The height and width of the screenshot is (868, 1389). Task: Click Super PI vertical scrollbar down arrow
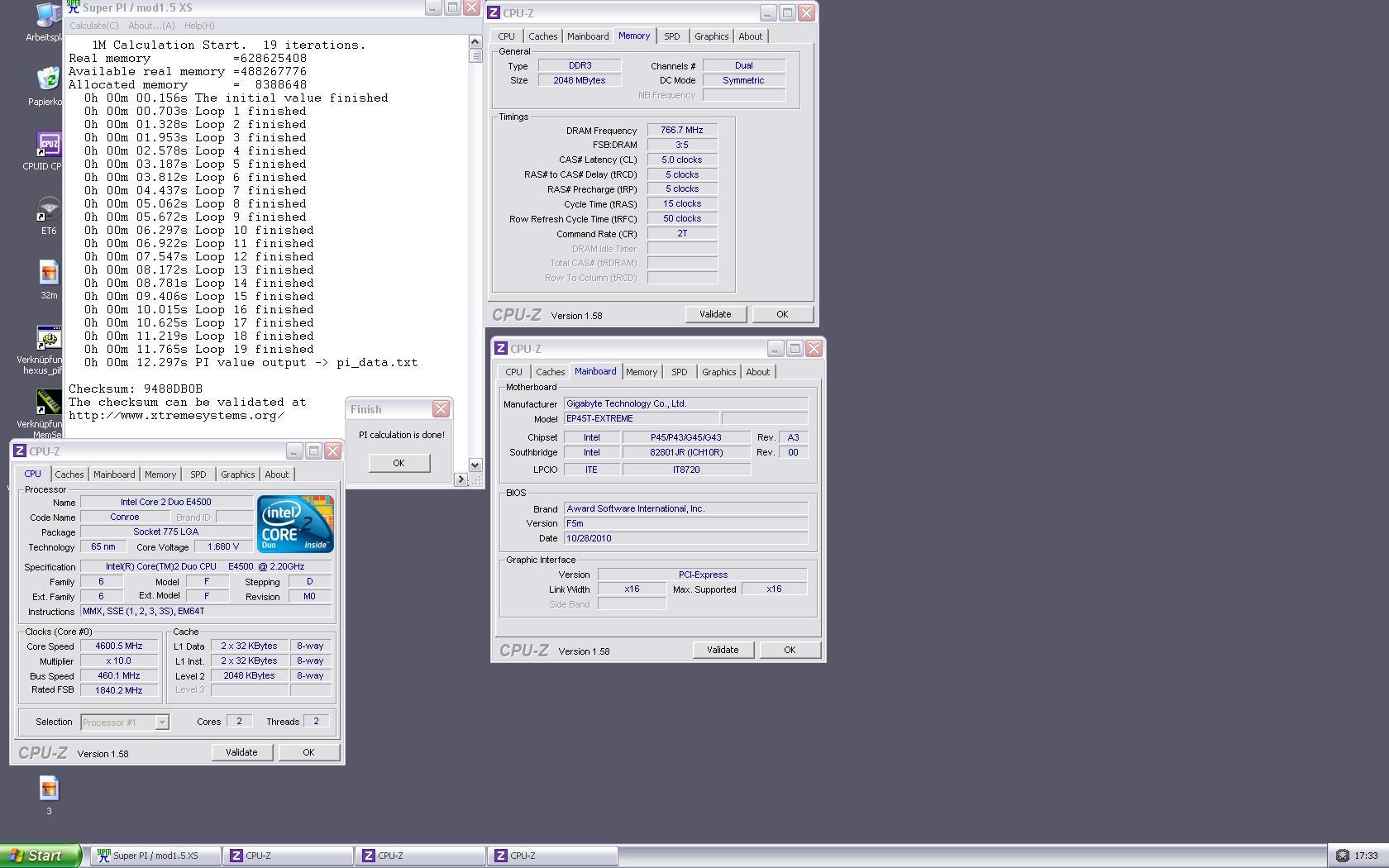(475, 465)
